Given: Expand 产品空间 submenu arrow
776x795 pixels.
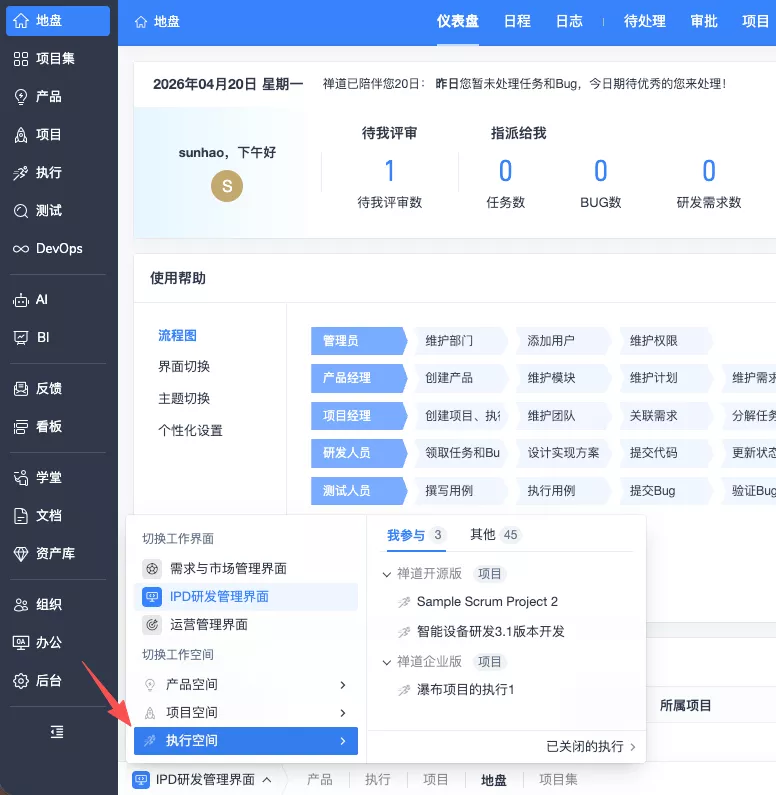Looking at the screenshot, I should (x=343, y=685).
